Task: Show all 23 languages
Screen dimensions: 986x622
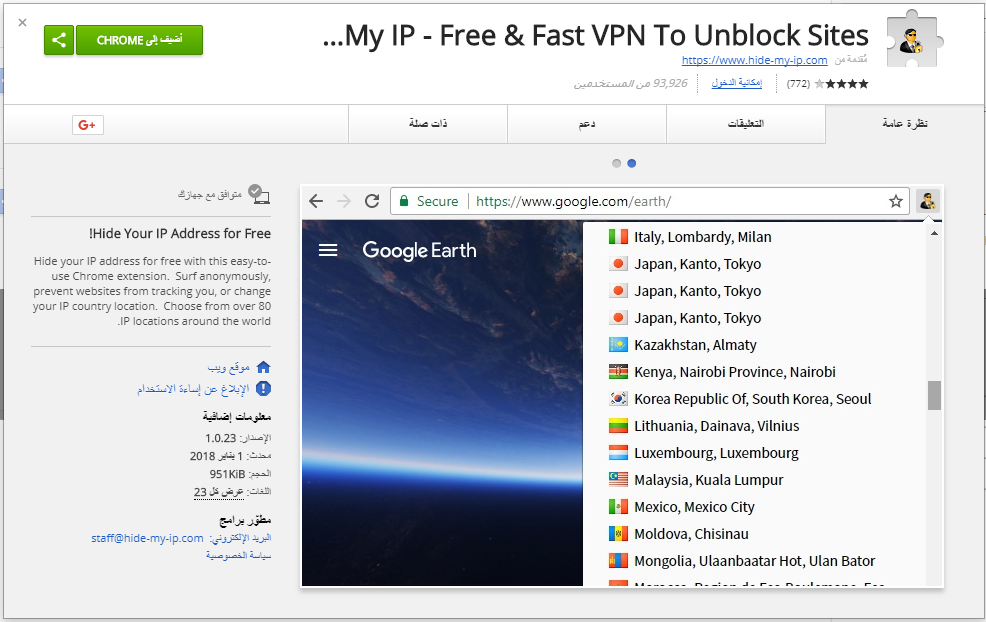Action: (218, 492)
